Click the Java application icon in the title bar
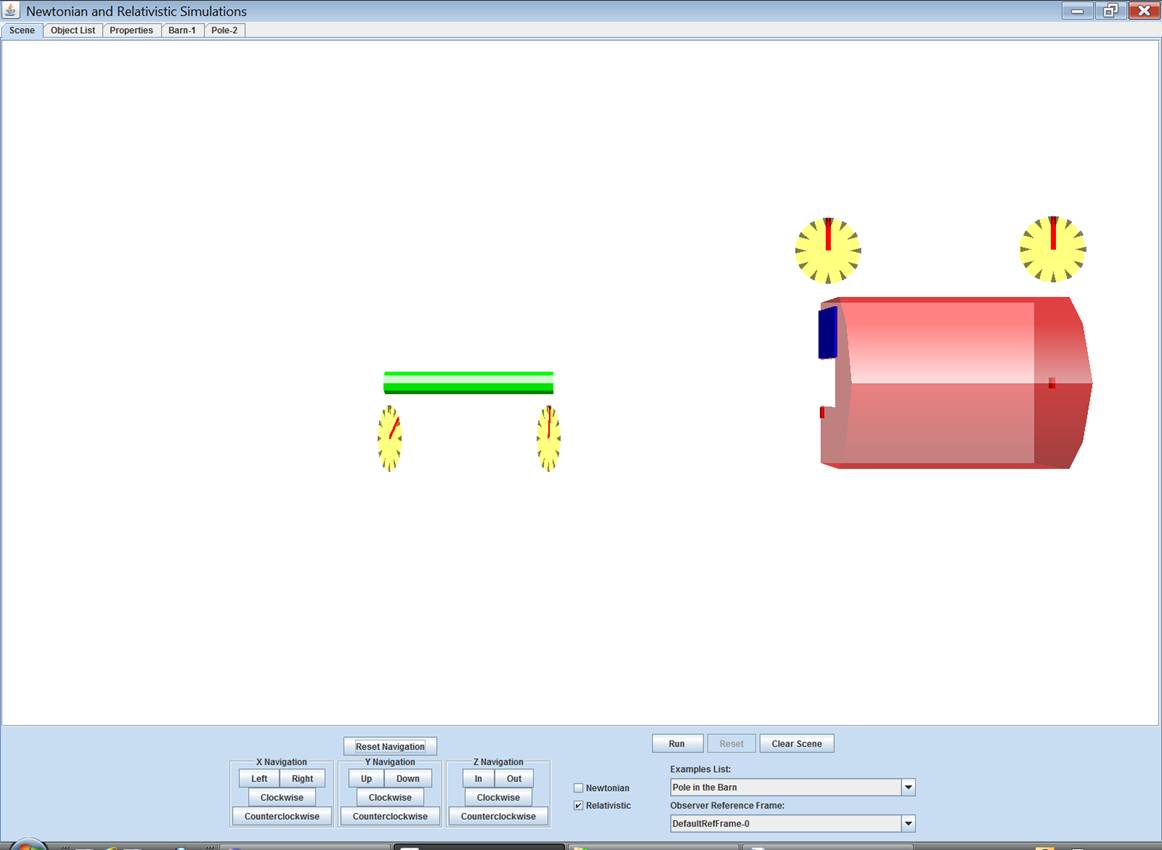This screenshot has width=1162, height=850. 12,11
